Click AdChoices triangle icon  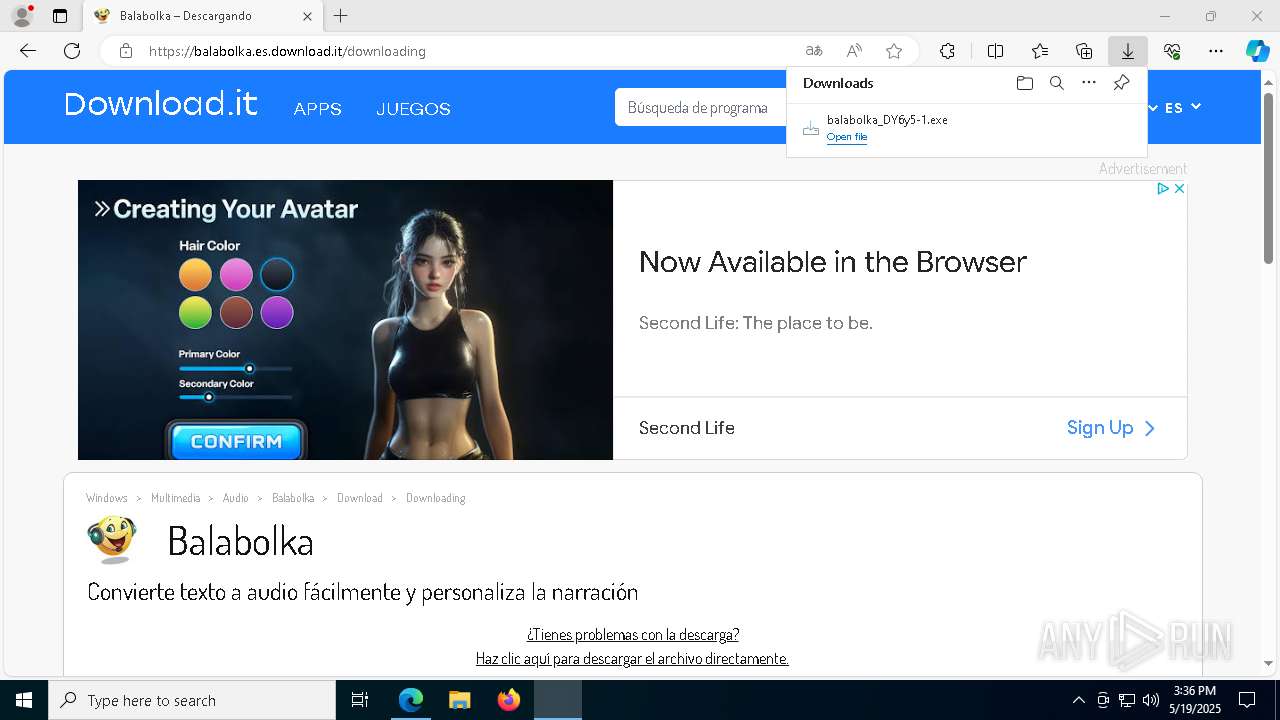pos(1163,188)
